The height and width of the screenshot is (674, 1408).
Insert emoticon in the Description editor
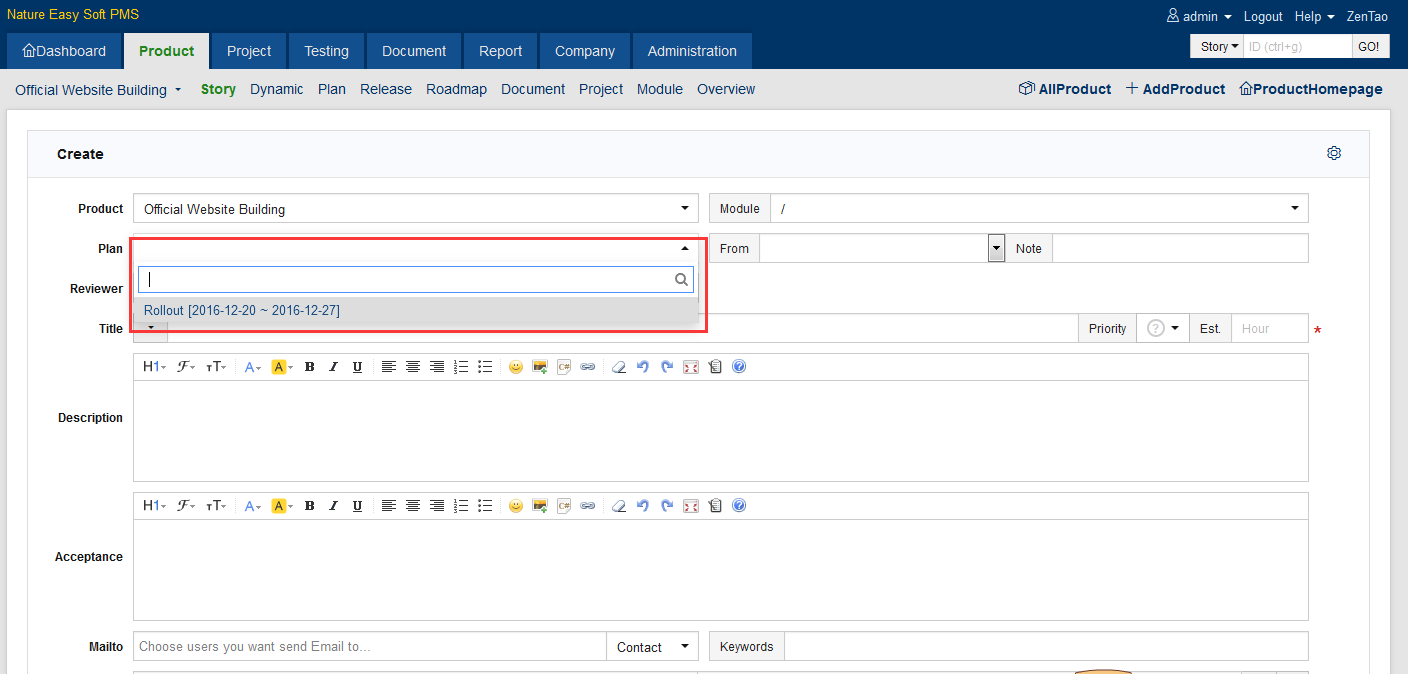click(x=516, y=367)
